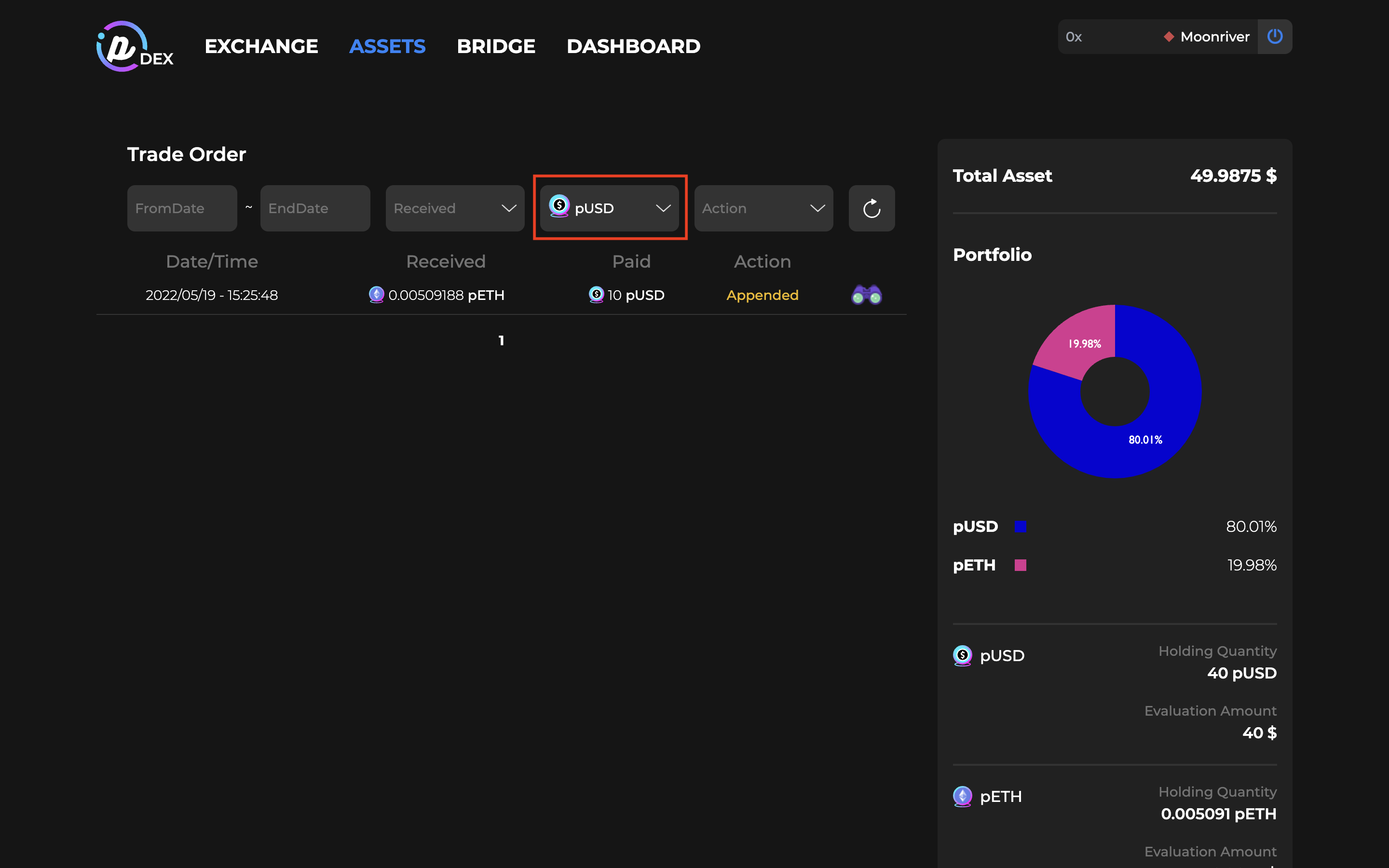Click the binoculars view transaction icon
The width and height of the screenshot is (1389, 868).
867,295
